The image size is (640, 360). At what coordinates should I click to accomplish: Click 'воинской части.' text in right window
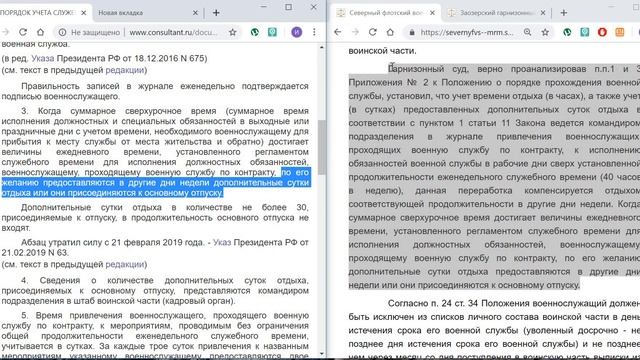click(x=382, y=51)
